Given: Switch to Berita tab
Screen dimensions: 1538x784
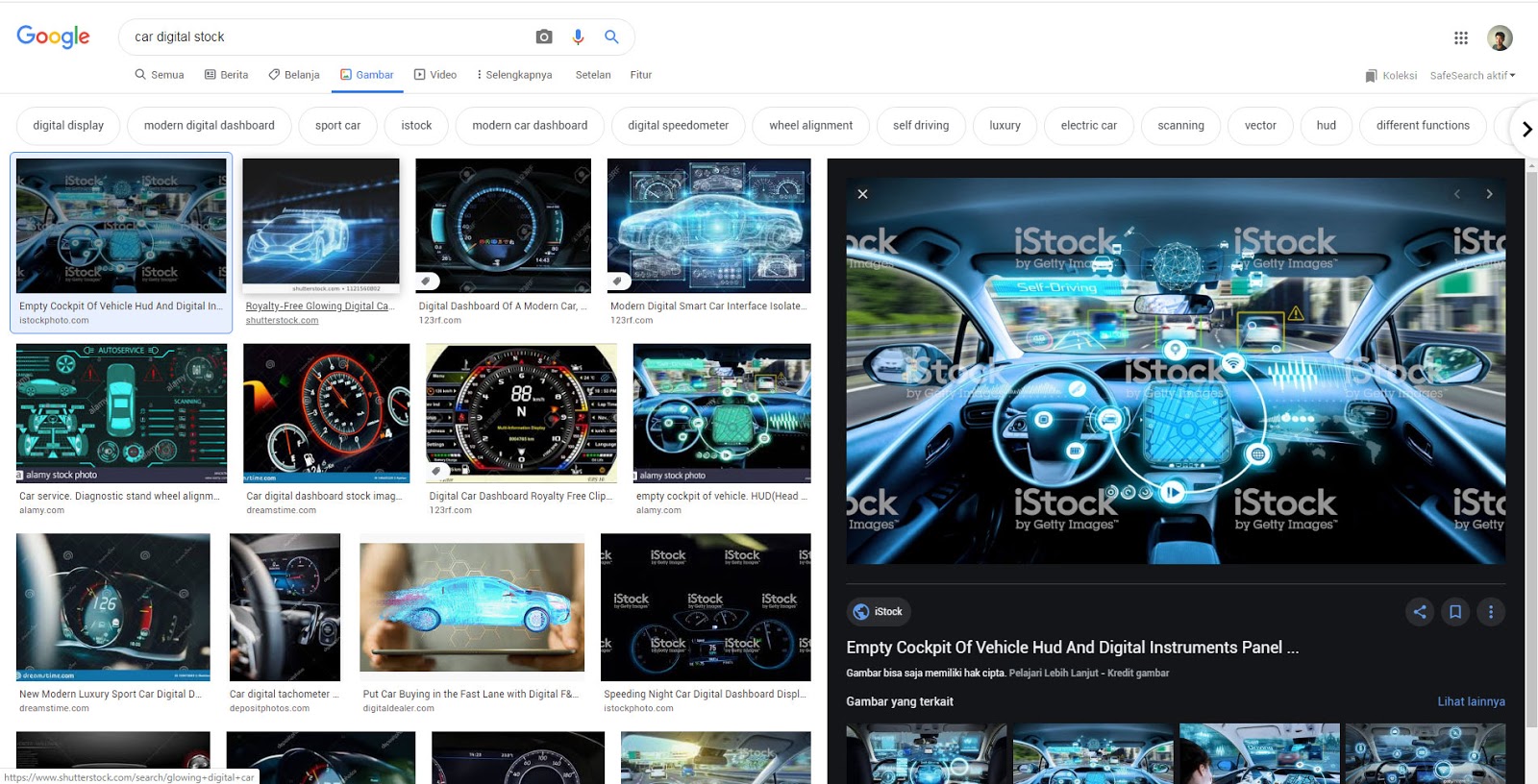Looking at the screenshot, I should (226, 75).
